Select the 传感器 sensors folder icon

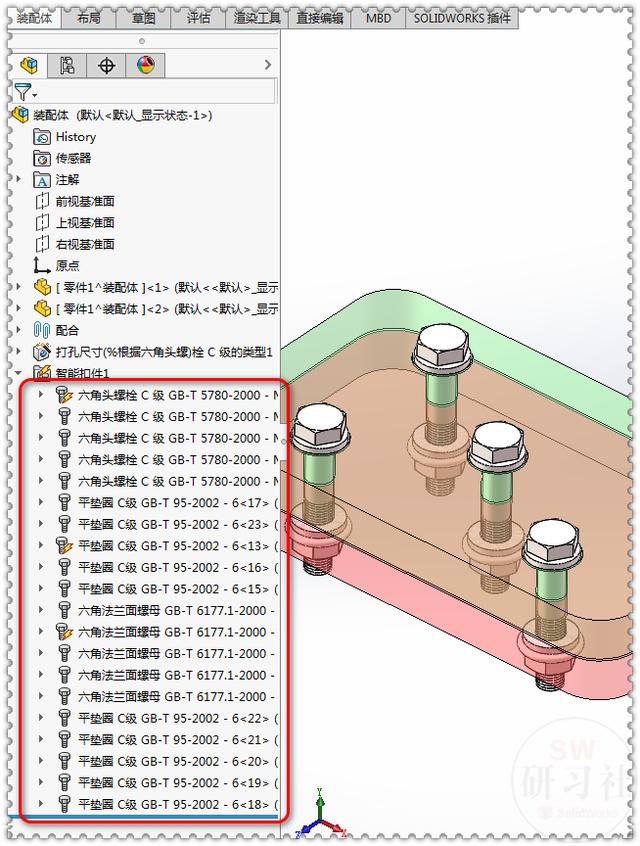[42, 159]
